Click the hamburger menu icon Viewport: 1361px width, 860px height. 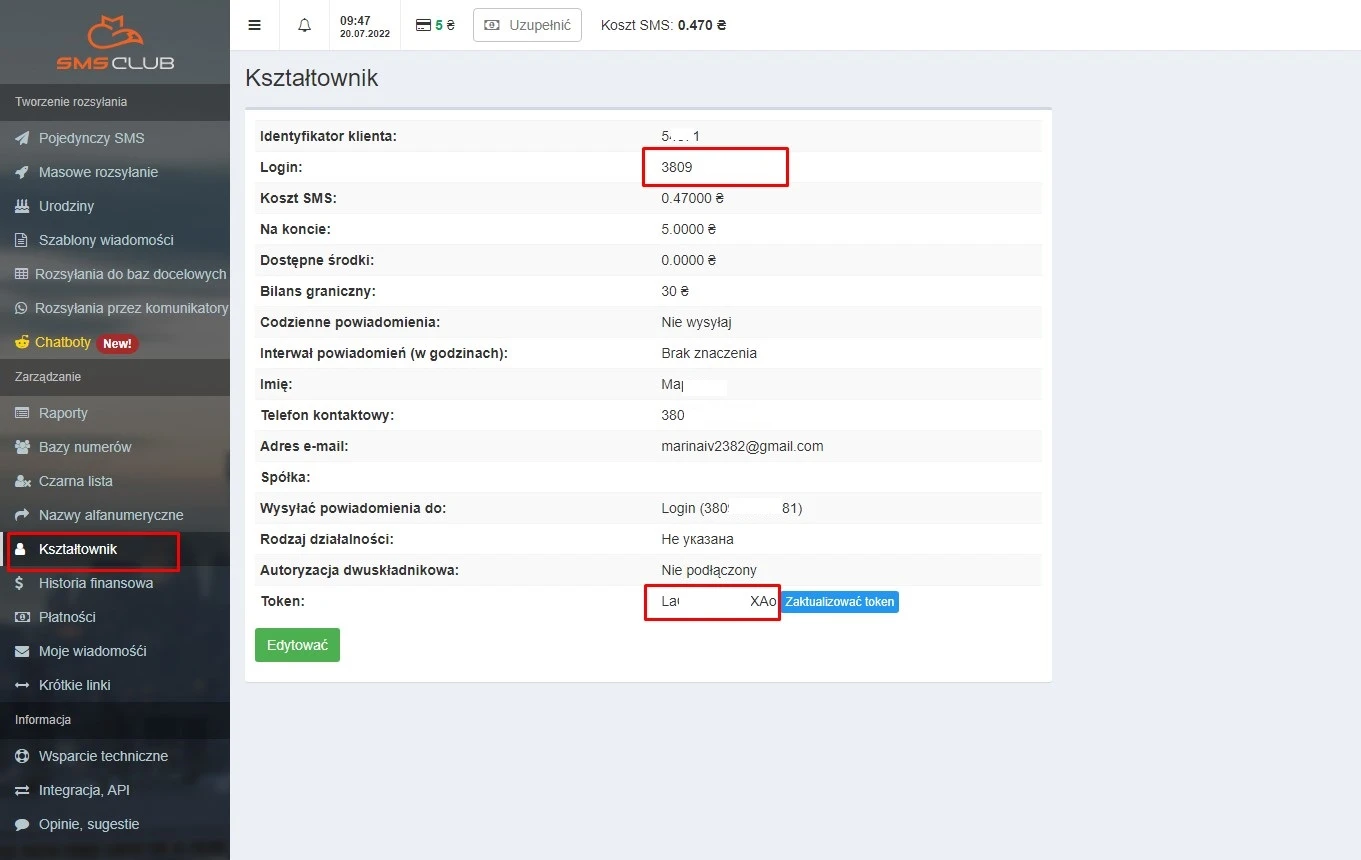tap(254, 25)
